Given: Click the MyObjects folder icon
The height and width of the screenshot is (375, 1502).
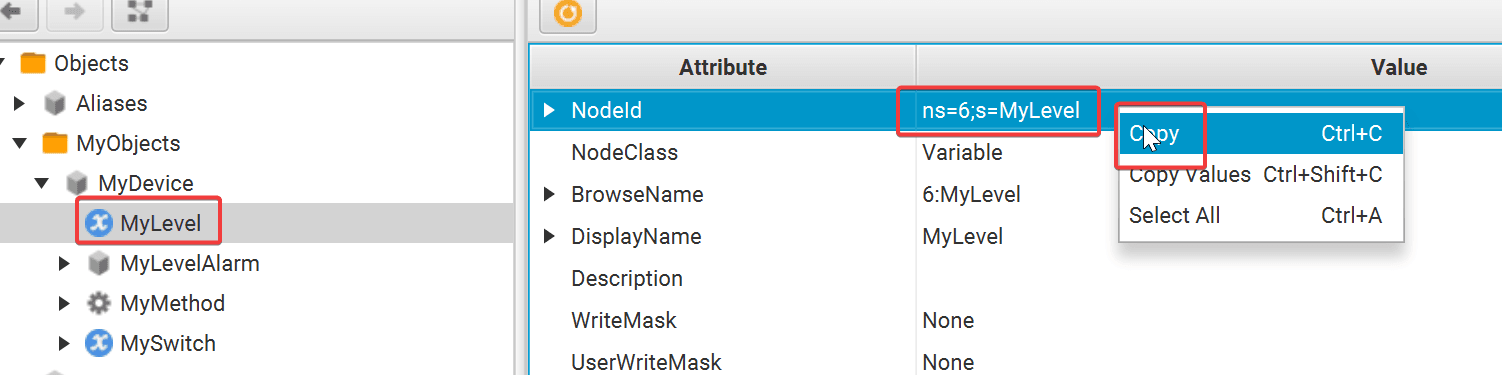Looking at the screenshot, I should coord(55,144).
